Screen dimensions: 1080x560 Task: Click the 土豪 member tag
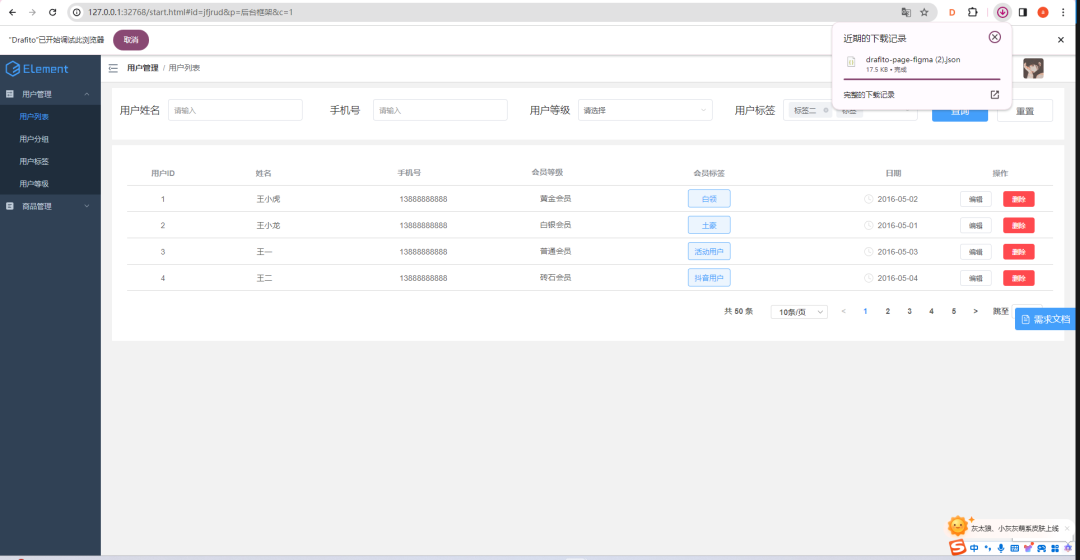(x=709, y=225)
